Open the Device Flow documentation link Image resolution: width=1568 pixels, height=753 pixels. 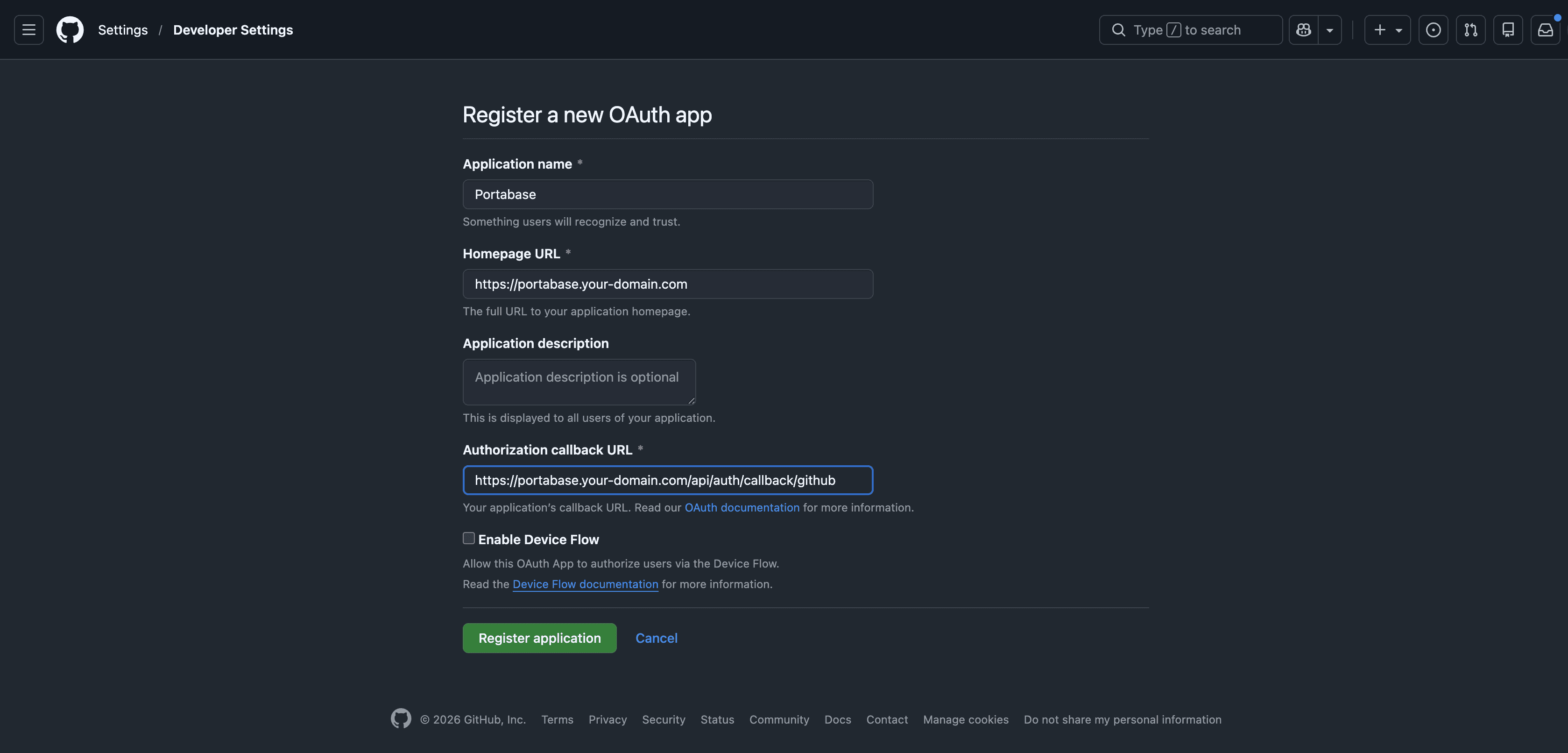pyautogui.click(x=585, y=584)
